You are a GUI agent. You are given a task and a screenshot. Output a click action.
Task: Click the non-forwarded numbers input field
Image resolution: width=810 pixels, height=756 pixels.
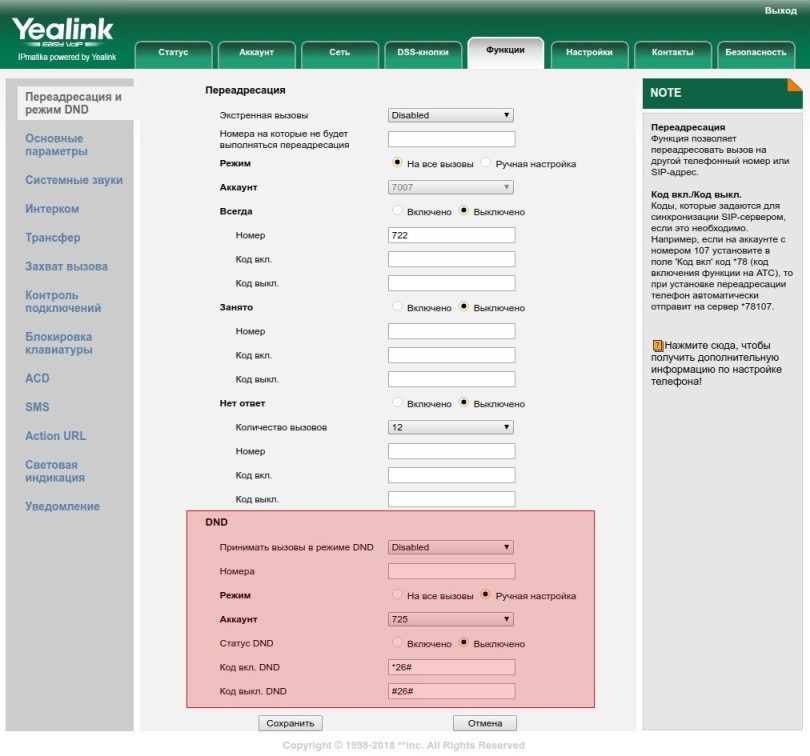(451, 139)
